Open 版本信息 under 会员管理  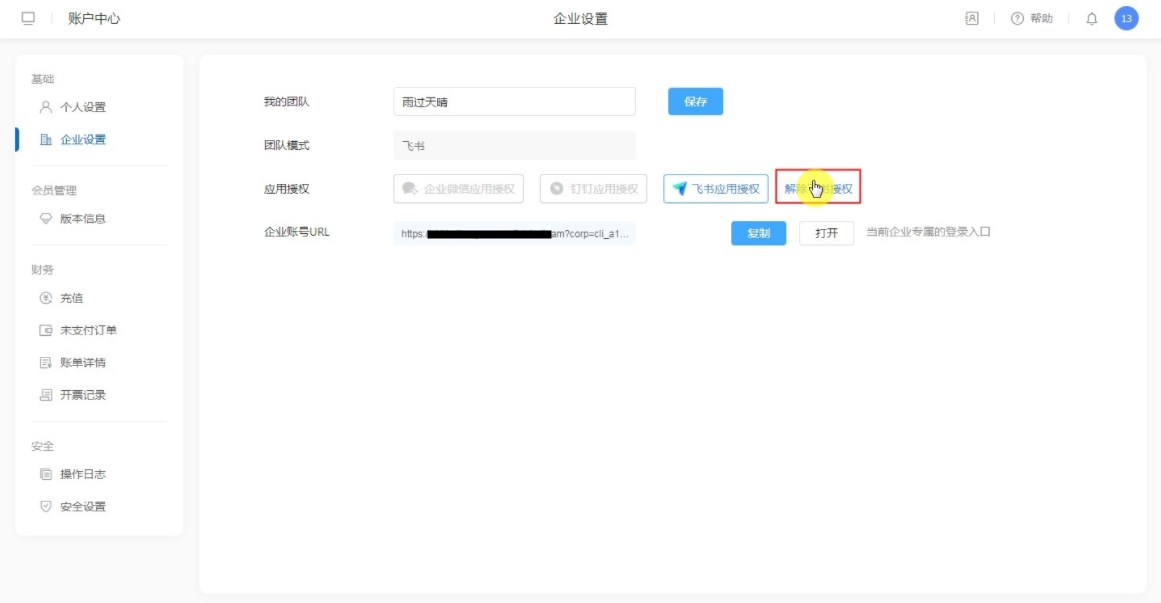[82, 218]
